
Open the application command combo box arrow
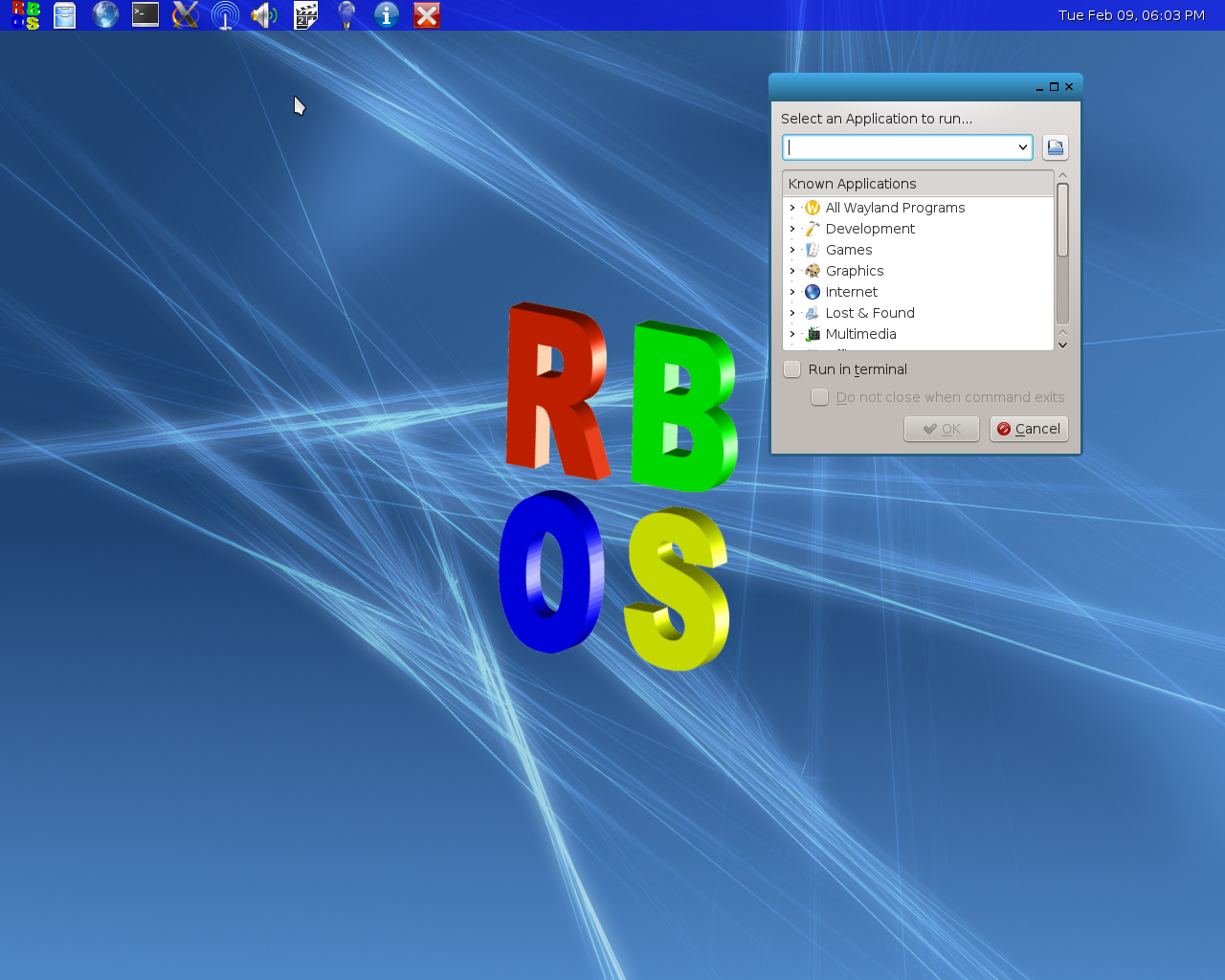[1023, 147]
